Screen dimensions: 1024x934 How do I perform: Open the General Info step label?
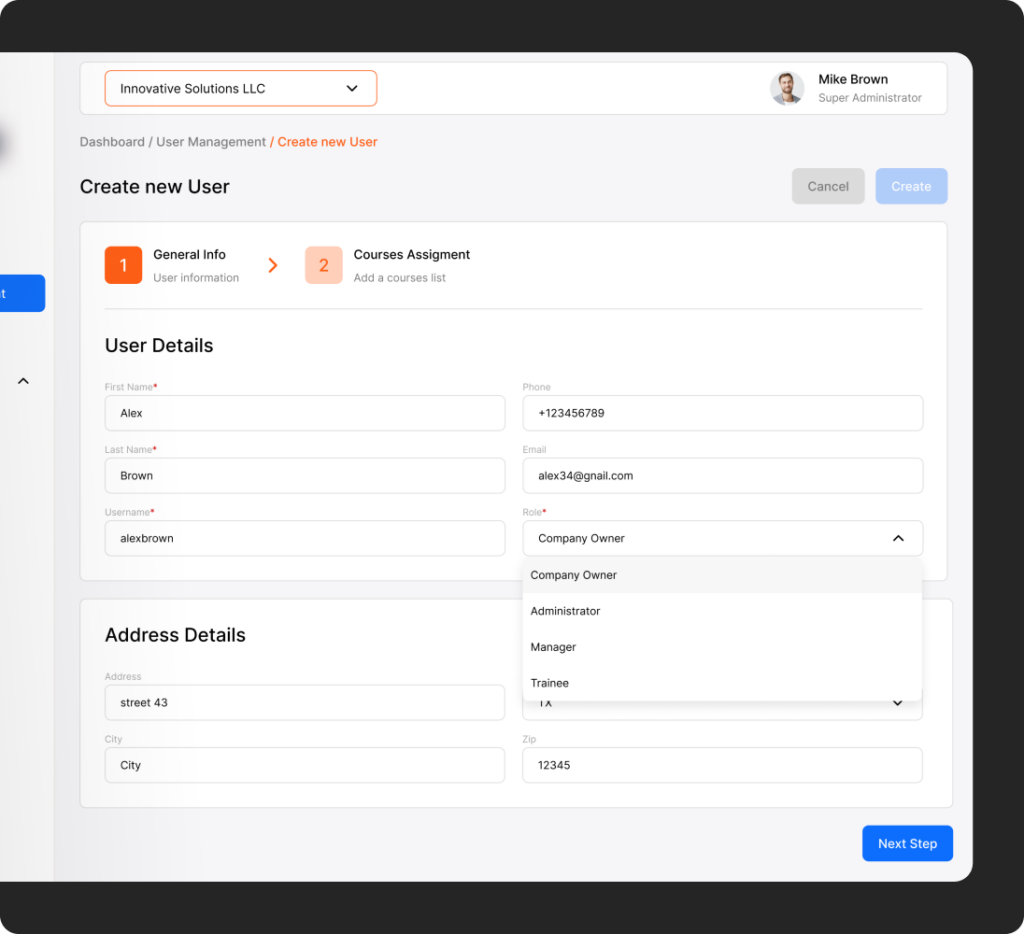189,255
